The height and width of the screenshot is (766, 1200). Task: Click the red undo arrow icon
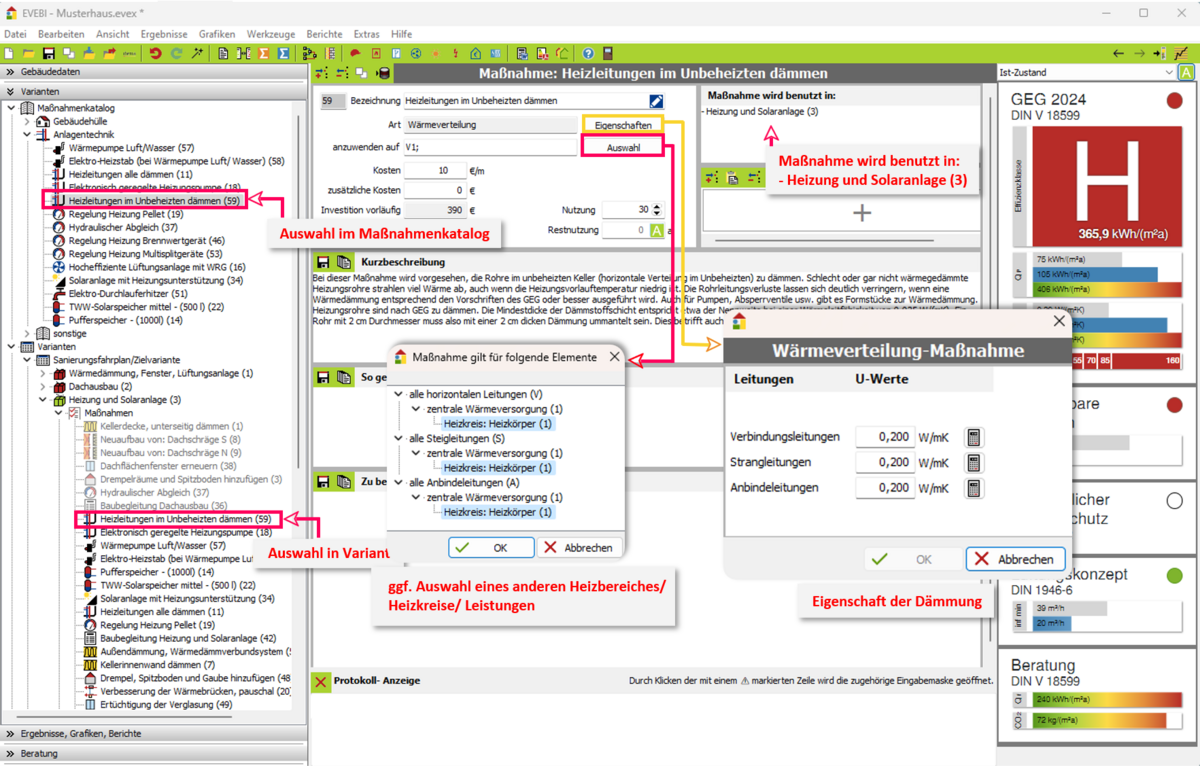tap(155, 53)
